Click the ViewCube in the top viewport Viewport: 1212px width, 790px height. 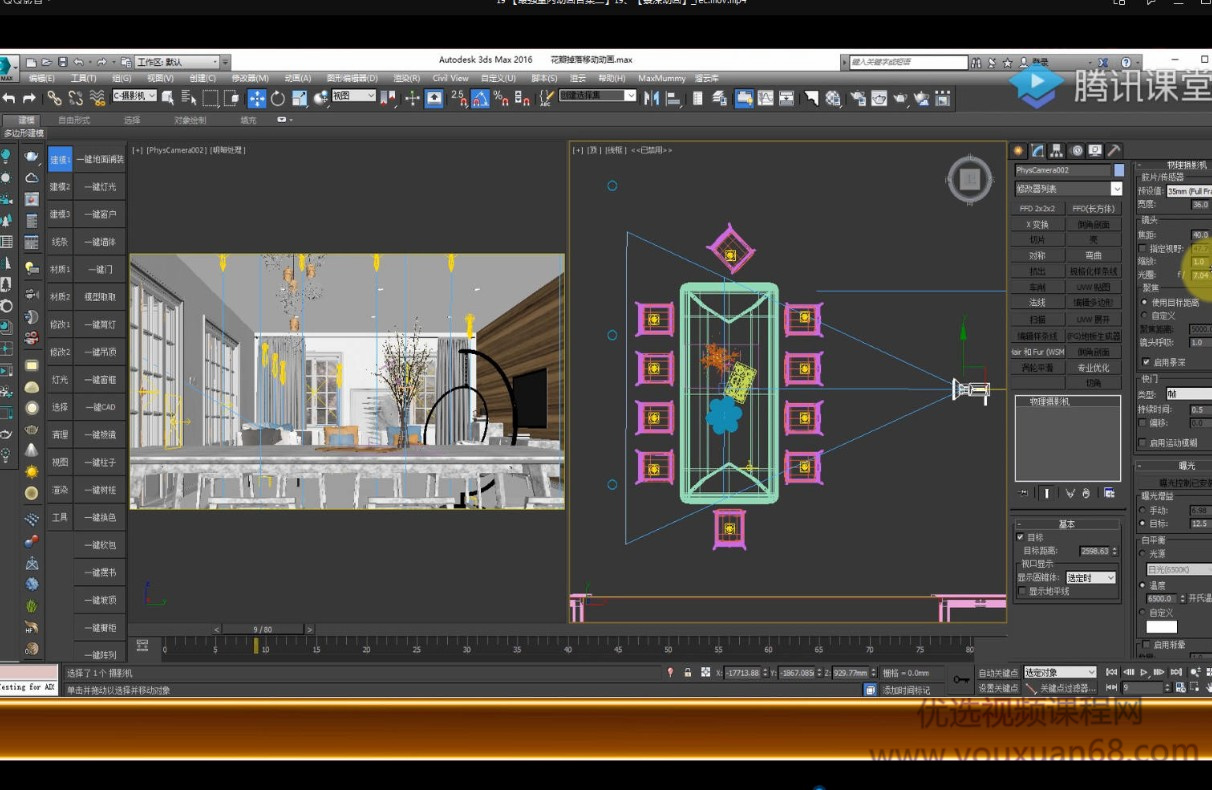[x=967, y=179]
